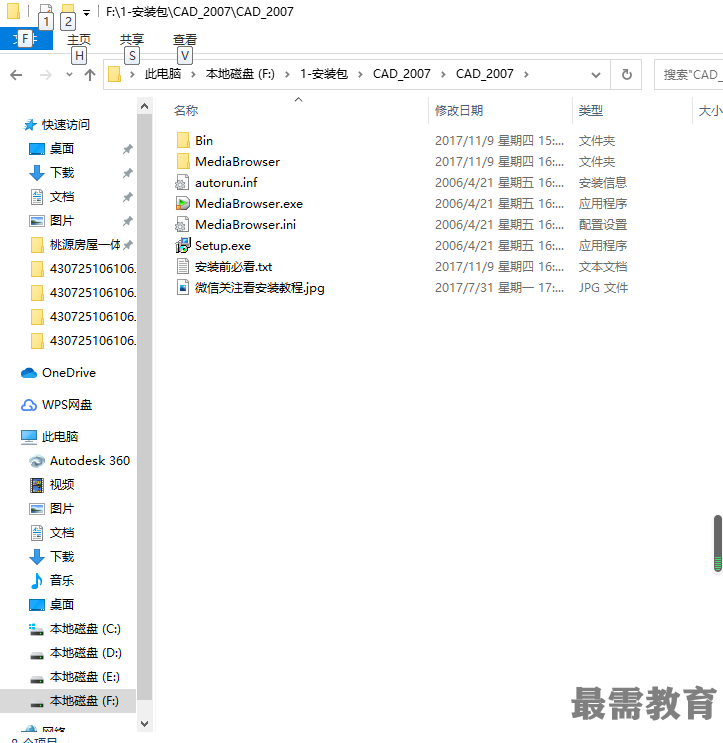Select 本地磁盘 (F:) drive
This screenshot has height=743, width=723.
[x=68, y=701]
